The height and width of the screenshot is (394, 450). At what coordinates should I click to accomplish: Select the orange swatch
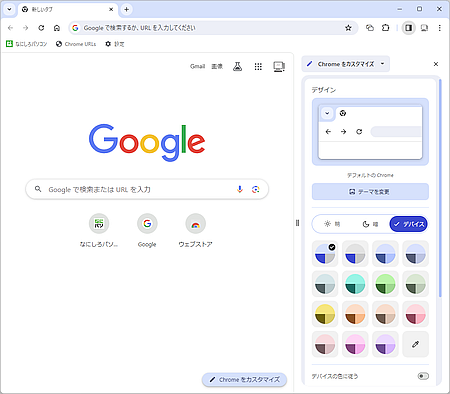355,314
